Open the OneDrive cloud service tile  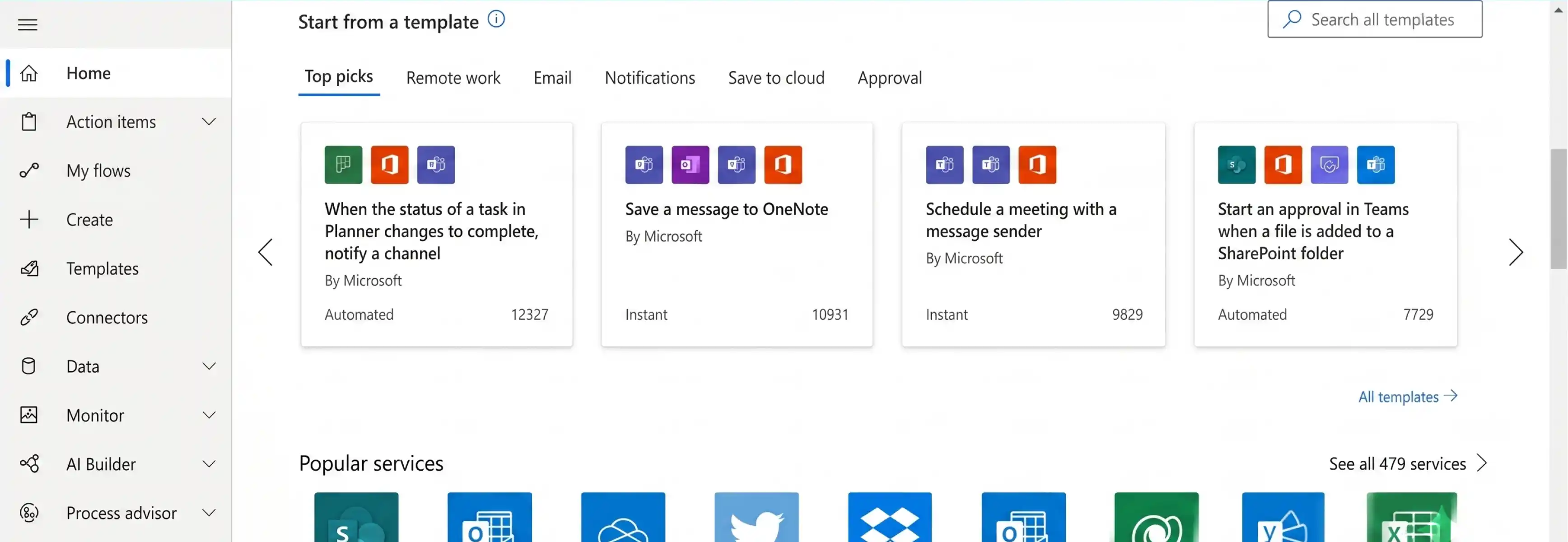pyautogui.click(x=623, y=517)
